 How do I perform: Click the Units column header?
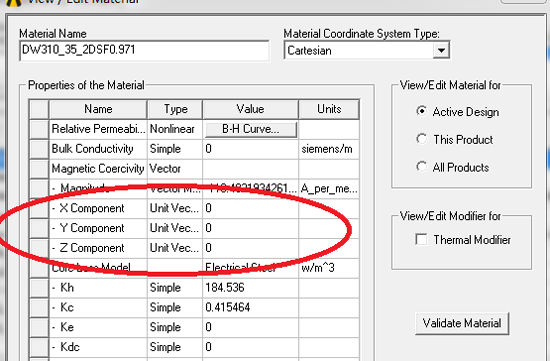tap(329, 109)
